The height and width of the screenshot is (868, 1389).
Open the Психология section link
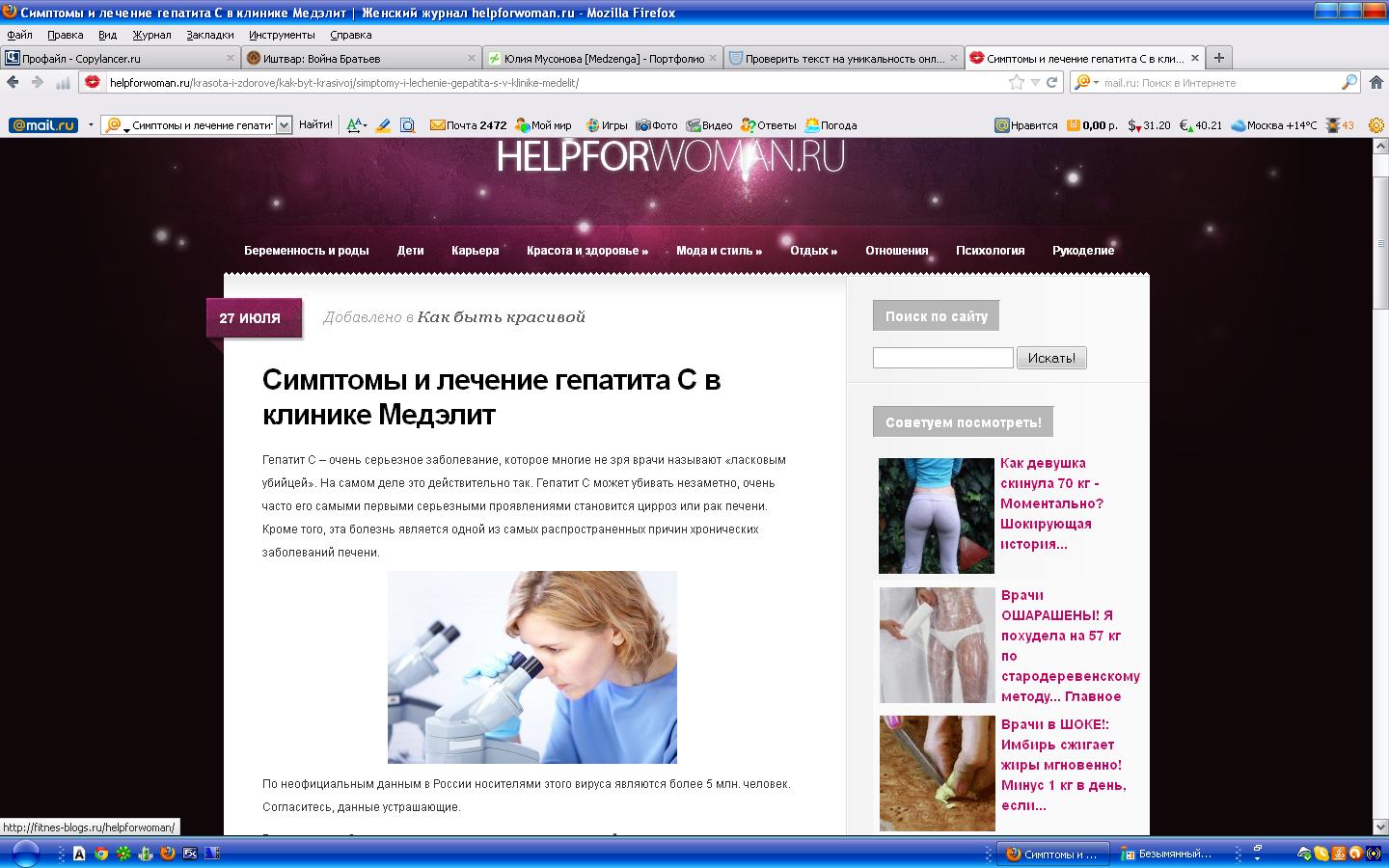coord(991,251)
